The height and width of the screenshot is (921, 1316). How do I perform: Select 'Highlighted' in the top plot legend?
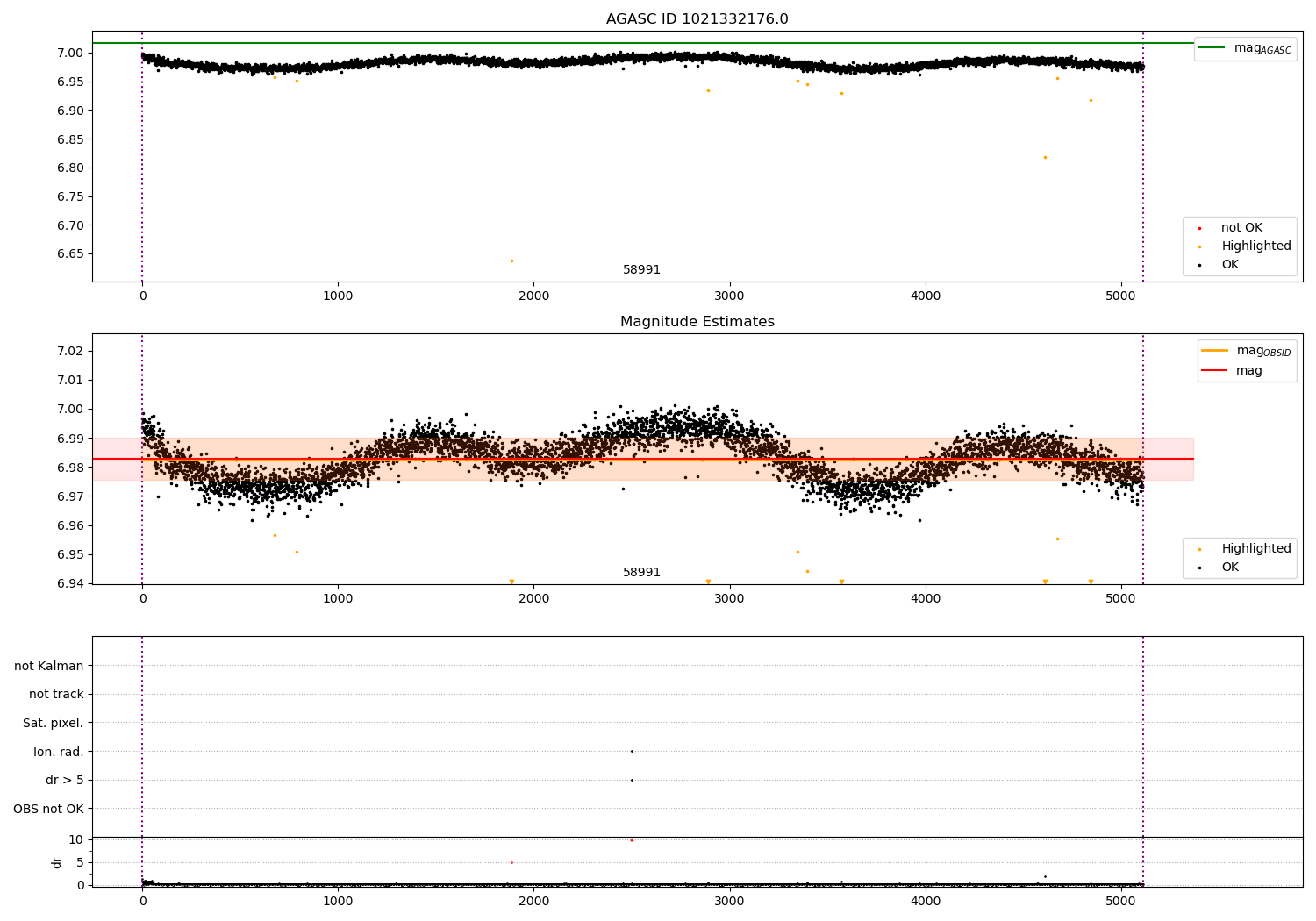coord(1255,246)
